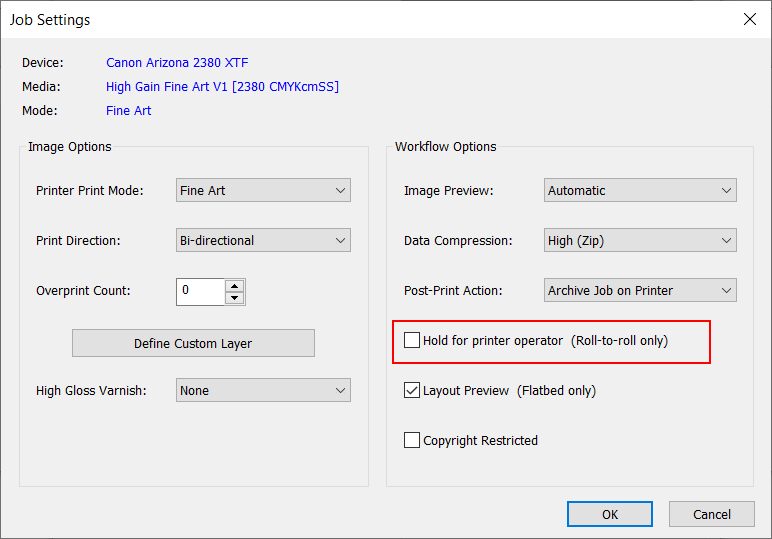Expand the Print Direction dropdown
Screen dimensions: 772x539
point(263,240)
